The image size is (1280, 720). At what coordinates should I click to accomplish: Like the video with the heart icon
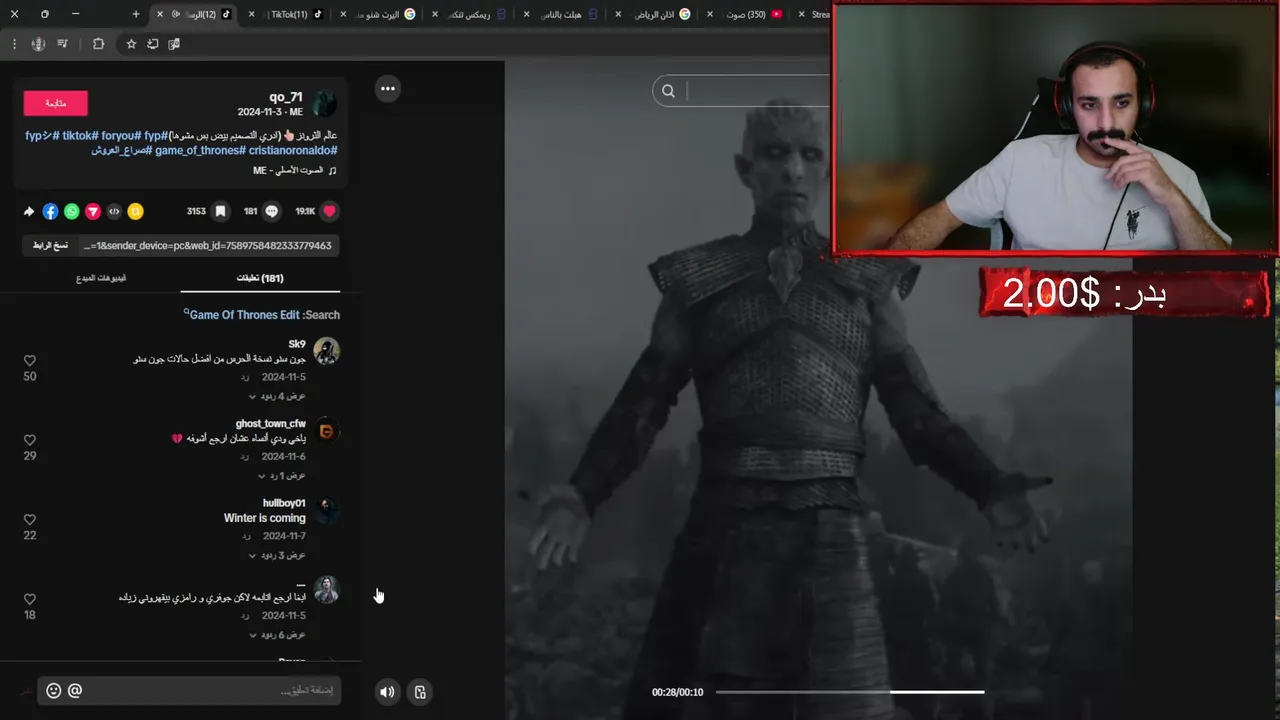click(x=329, y=211)
